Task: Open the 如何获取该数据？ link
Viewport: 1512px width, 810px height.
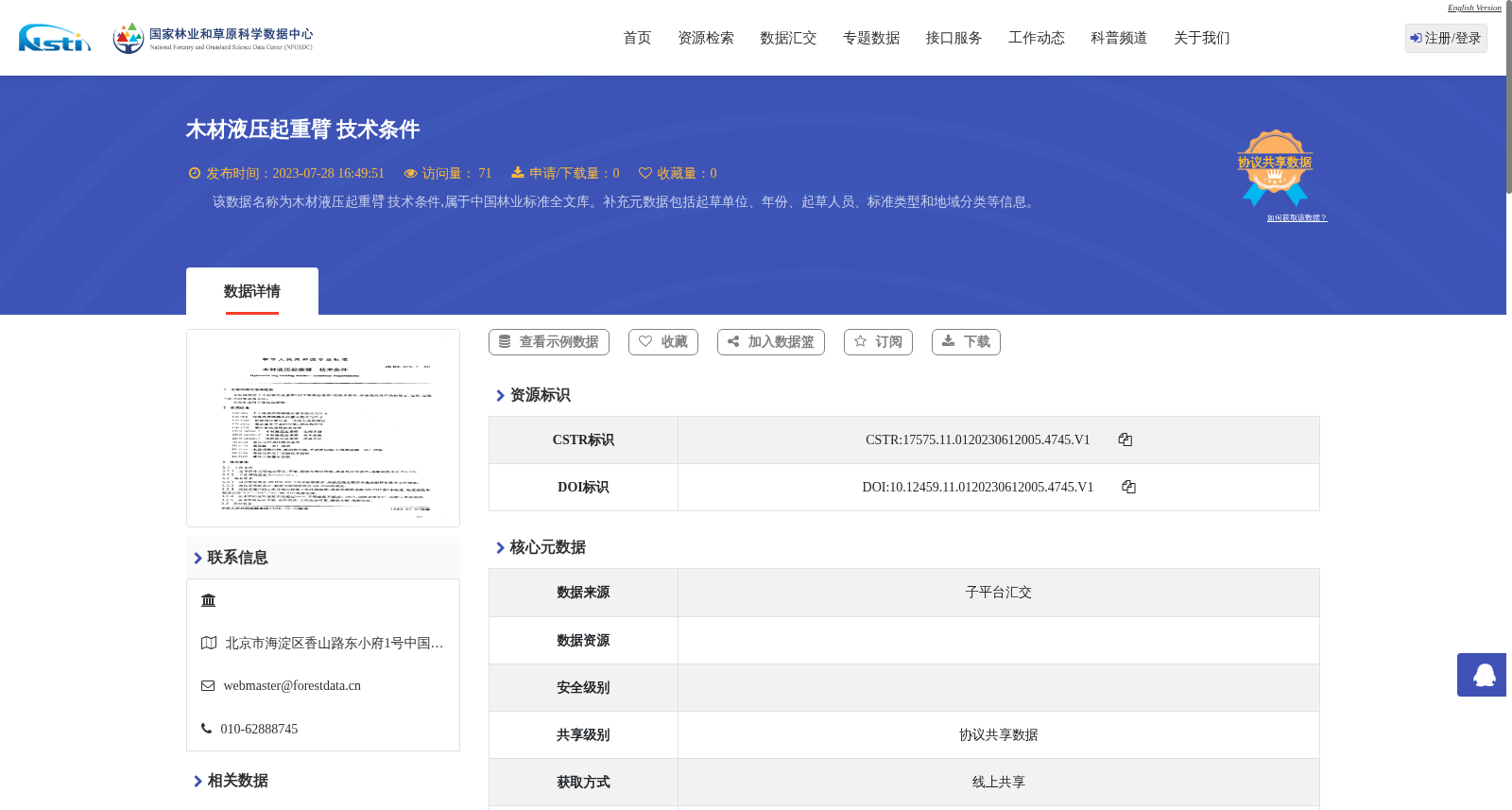Action: pos(1297,218)
